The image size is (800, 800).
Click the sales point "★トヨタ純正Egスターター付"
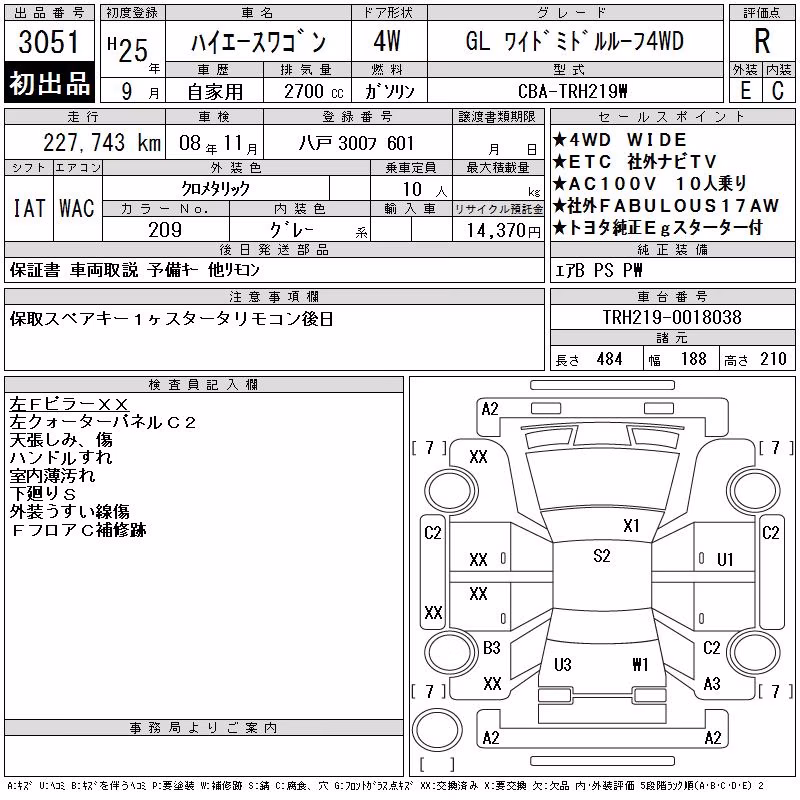(658, 228)
